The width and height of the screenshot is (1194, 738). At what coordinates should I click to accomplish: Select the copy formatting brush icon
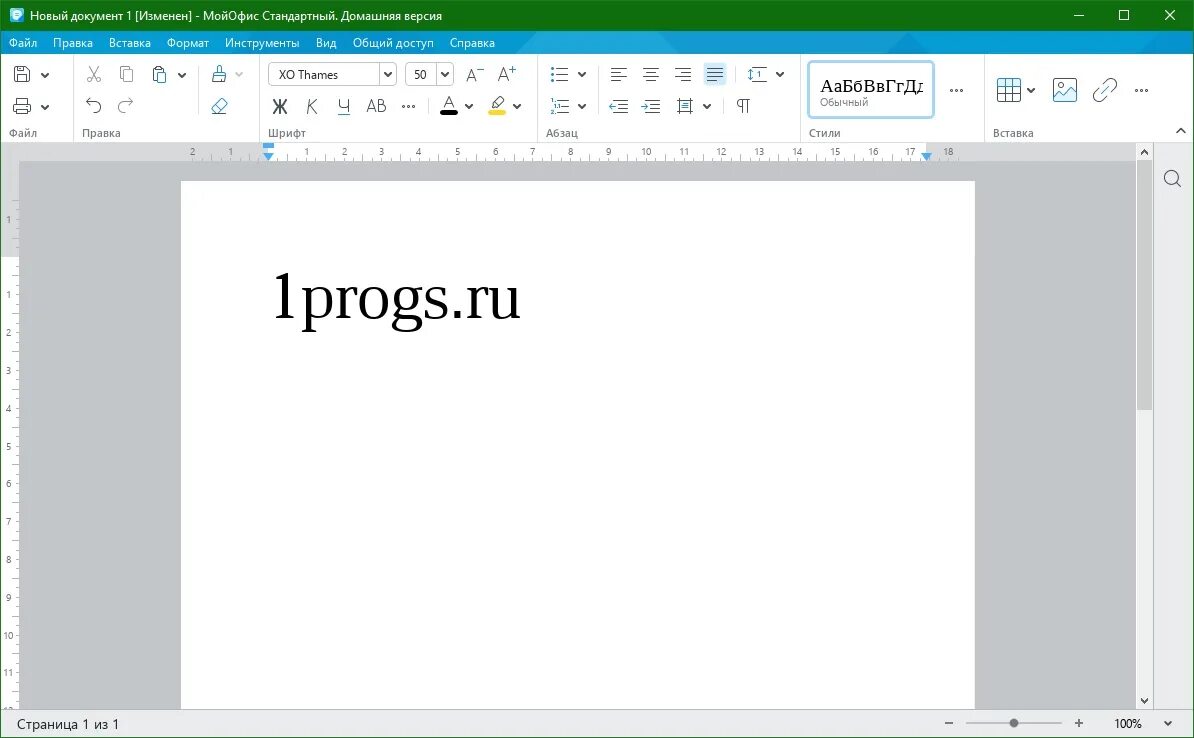coord(219,74)
